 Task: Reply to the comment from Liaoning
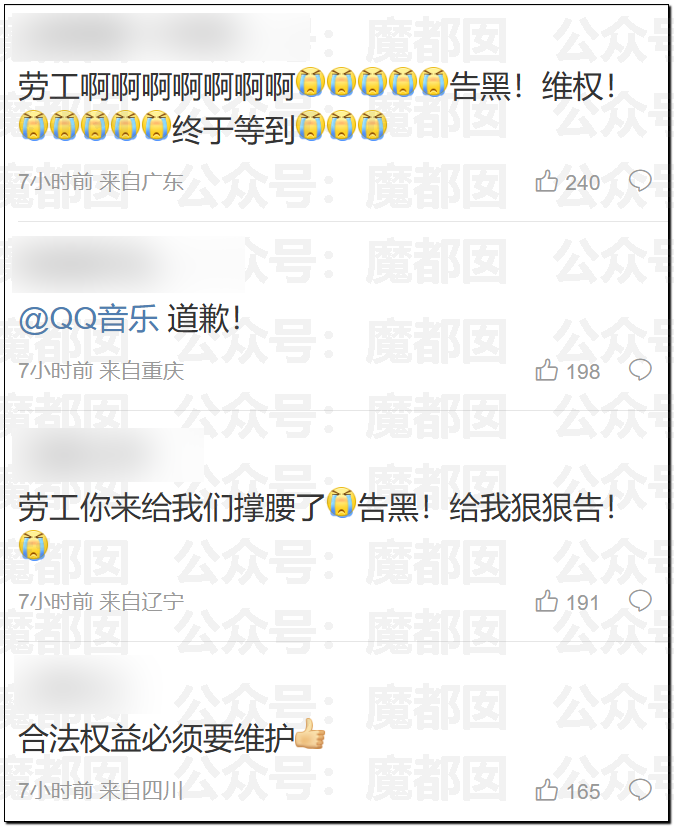pos(640,601)
